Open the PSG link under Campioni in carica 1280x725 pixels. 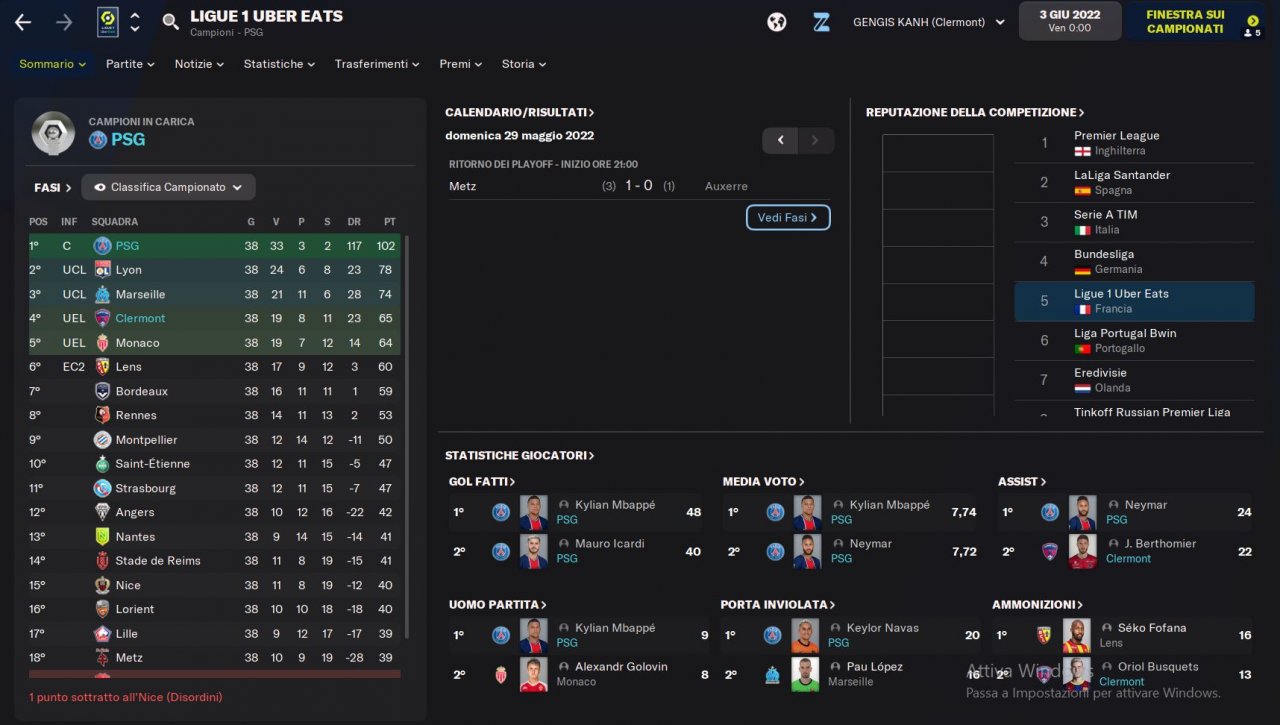(128, 140)
